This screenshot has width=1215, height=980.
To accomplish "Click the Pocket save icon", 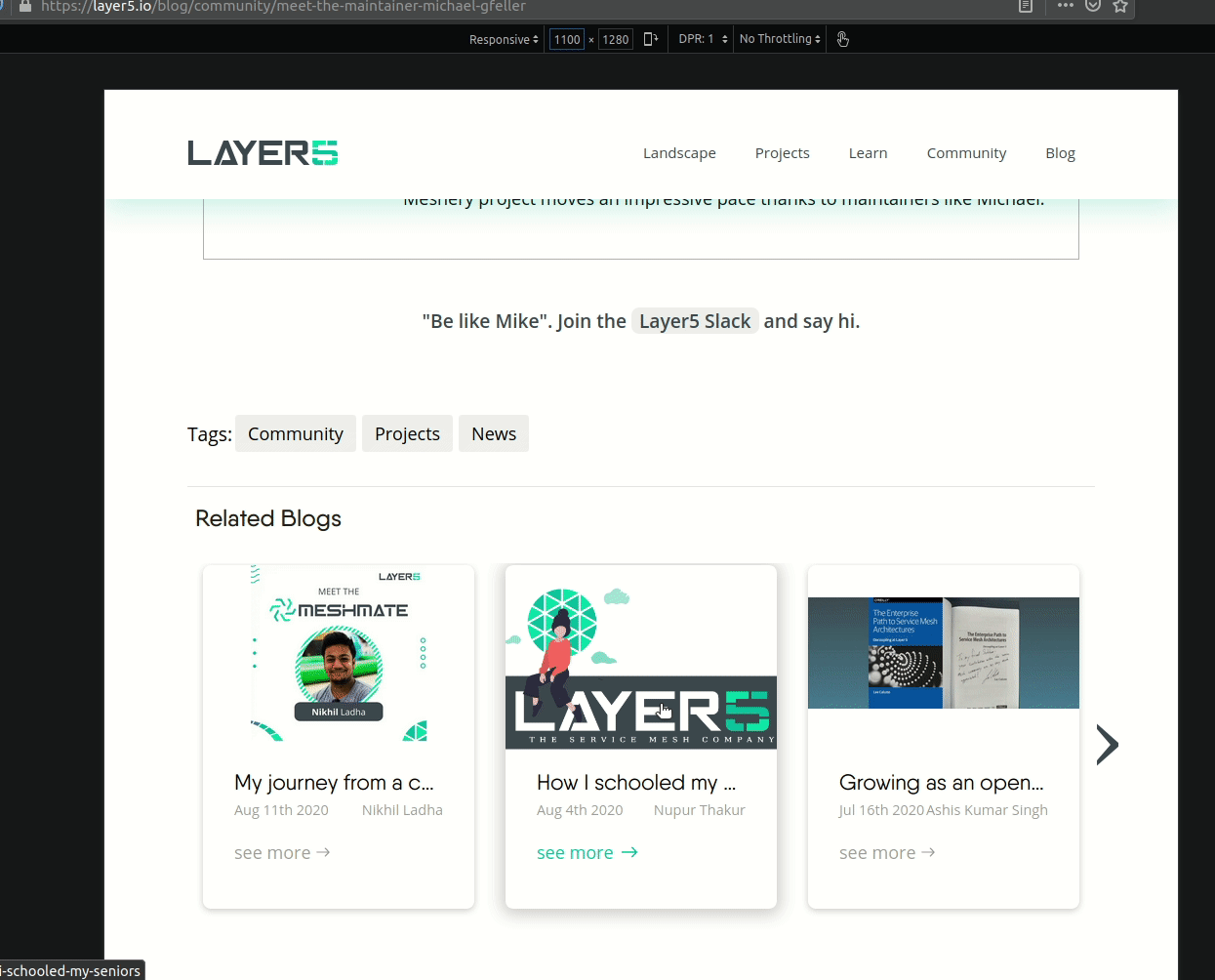I will pyautogui.click(x=1093, y=6).
